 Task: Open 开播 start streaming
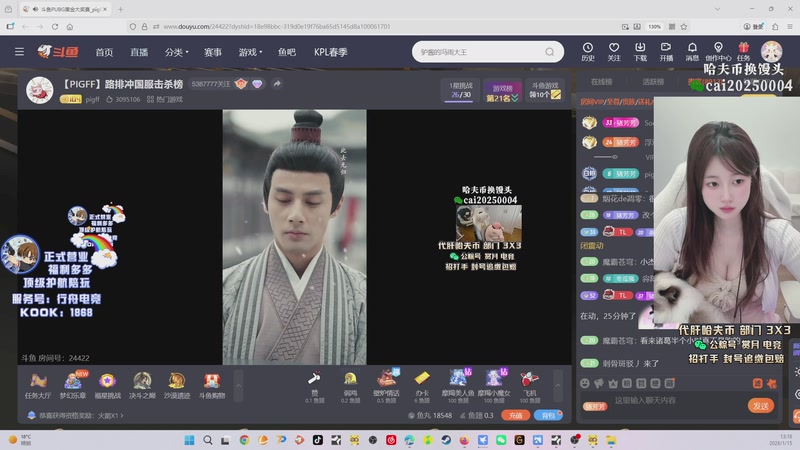(x=666, y=52)
